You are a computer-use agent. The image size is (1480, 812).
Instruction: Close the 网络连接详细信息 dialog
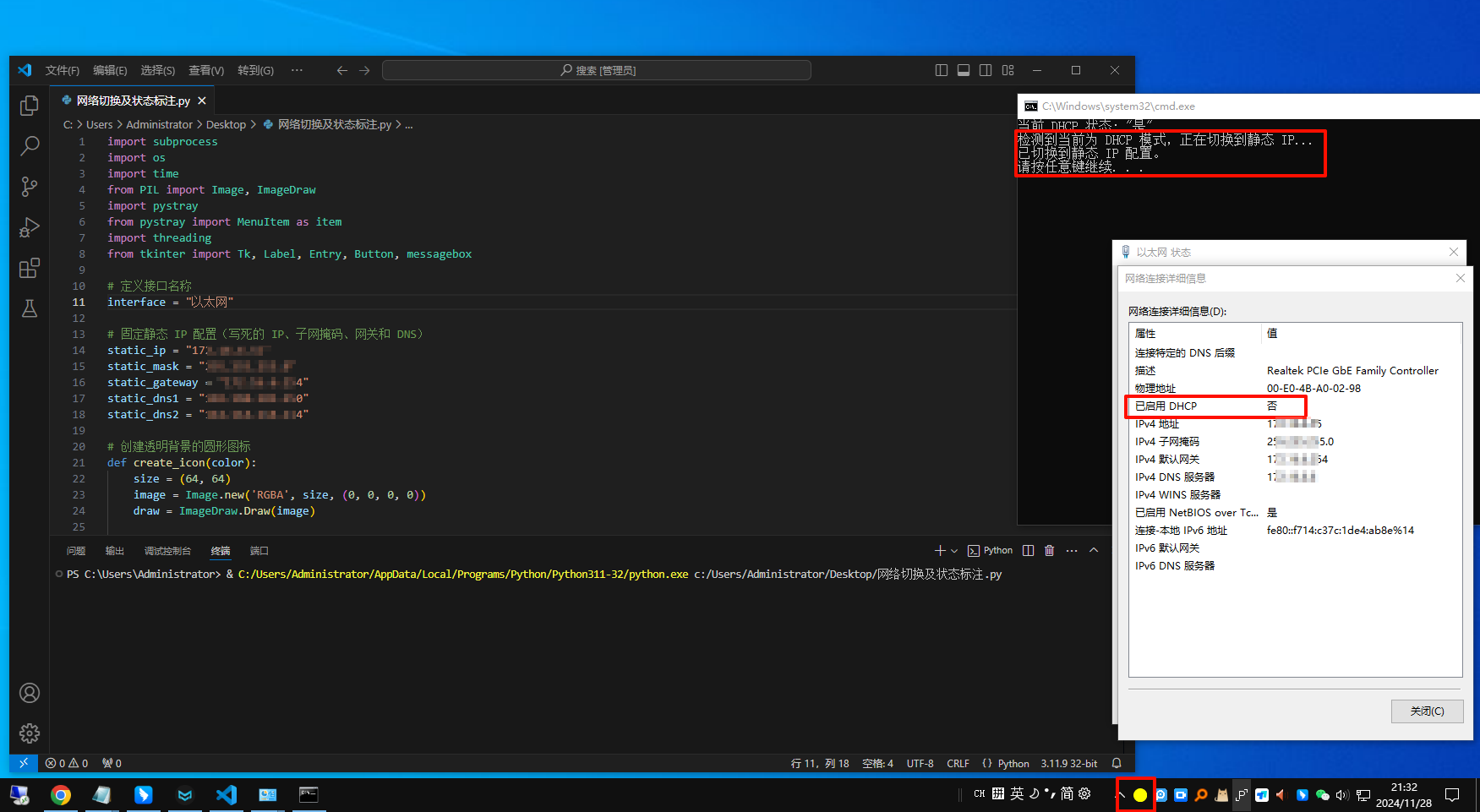point(1460,278)
